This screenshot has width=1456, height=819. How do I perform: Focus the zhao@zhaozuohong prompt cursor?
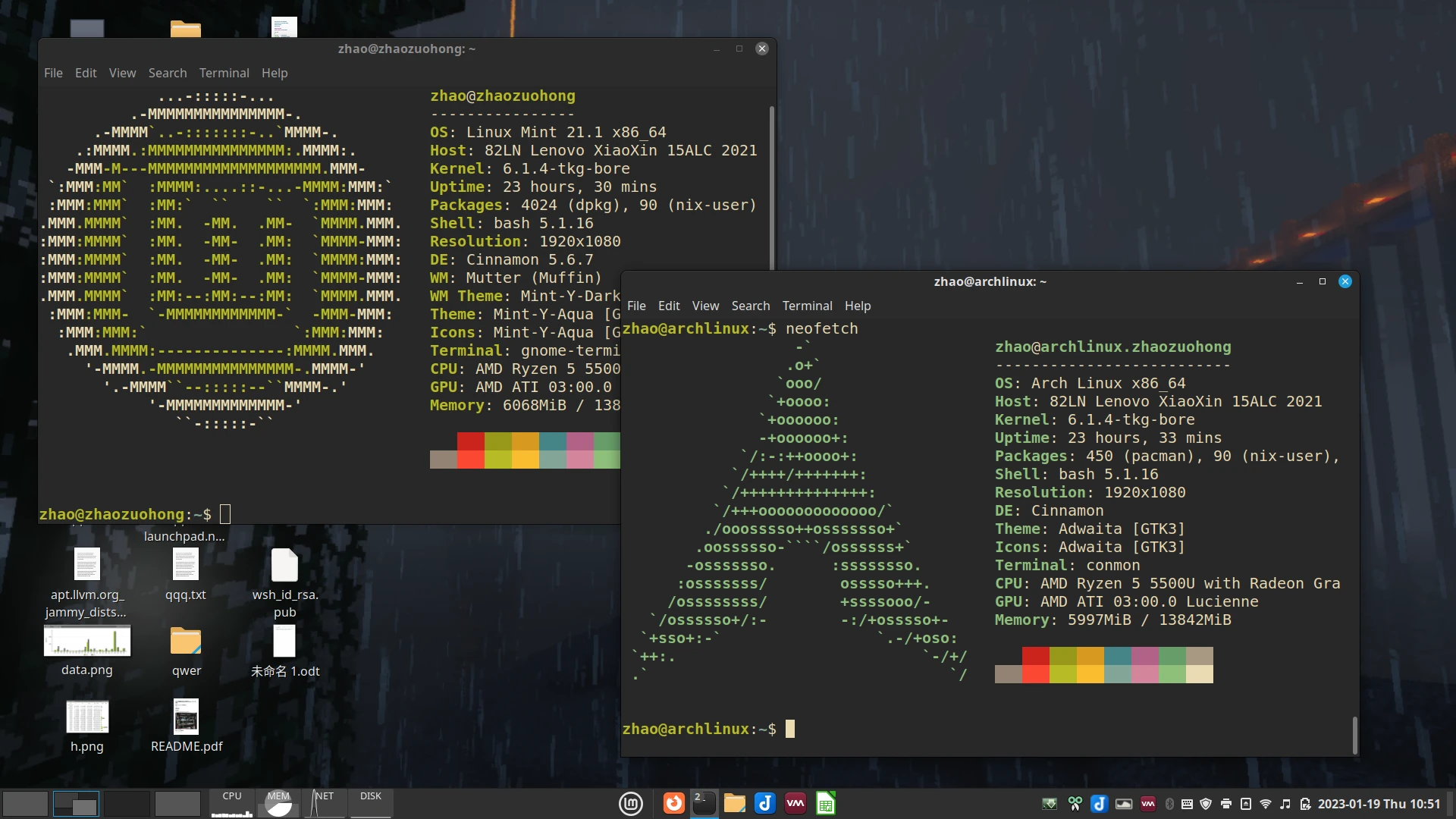(225, 514)
